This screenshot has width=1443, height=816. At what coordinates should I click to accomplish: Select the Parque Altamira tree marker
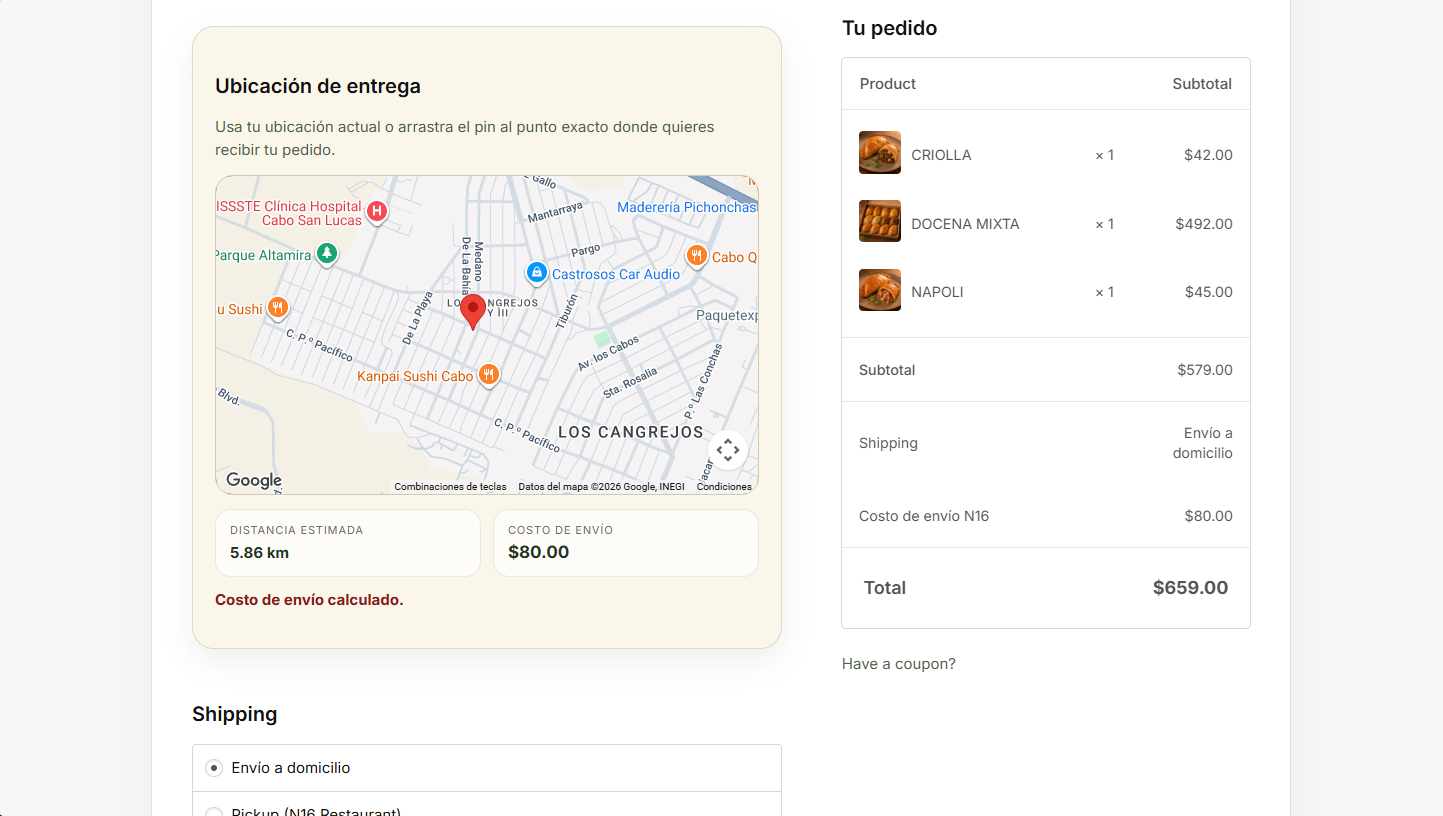tap(326, 254)
